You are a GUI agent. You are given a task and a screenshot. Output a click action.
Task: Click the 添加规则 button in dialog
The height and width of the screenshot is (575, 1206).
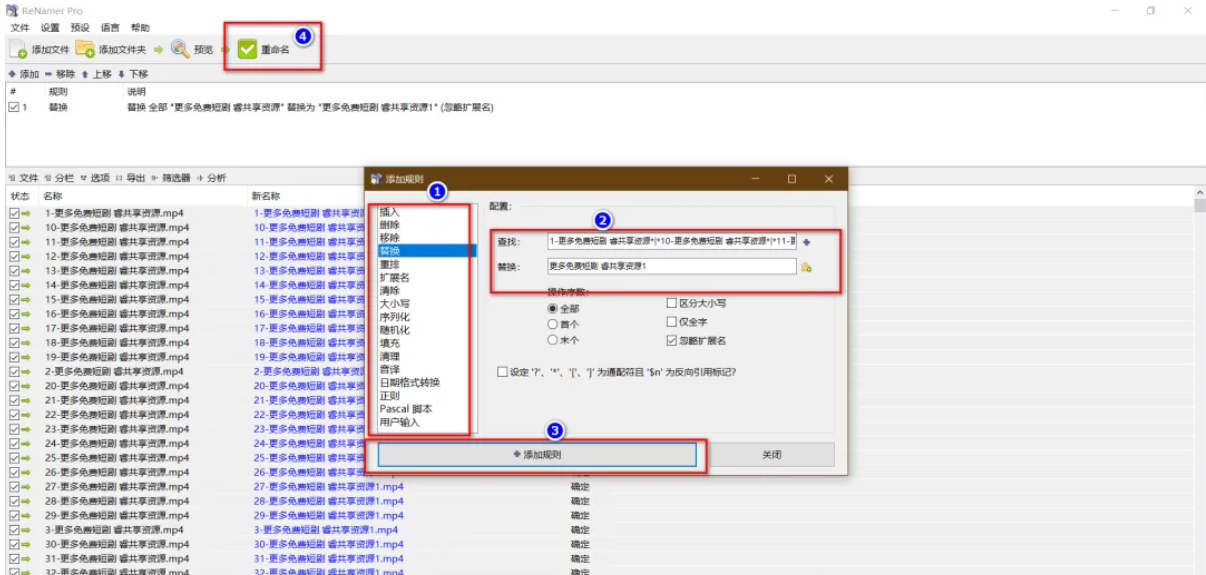coord(537,454)
